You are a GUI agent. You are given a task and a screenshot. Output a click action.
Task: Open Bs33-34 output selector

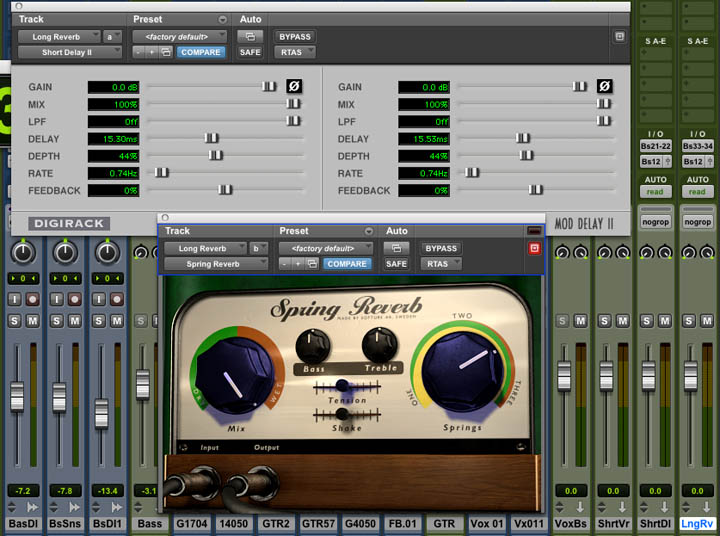coord(698,147)
